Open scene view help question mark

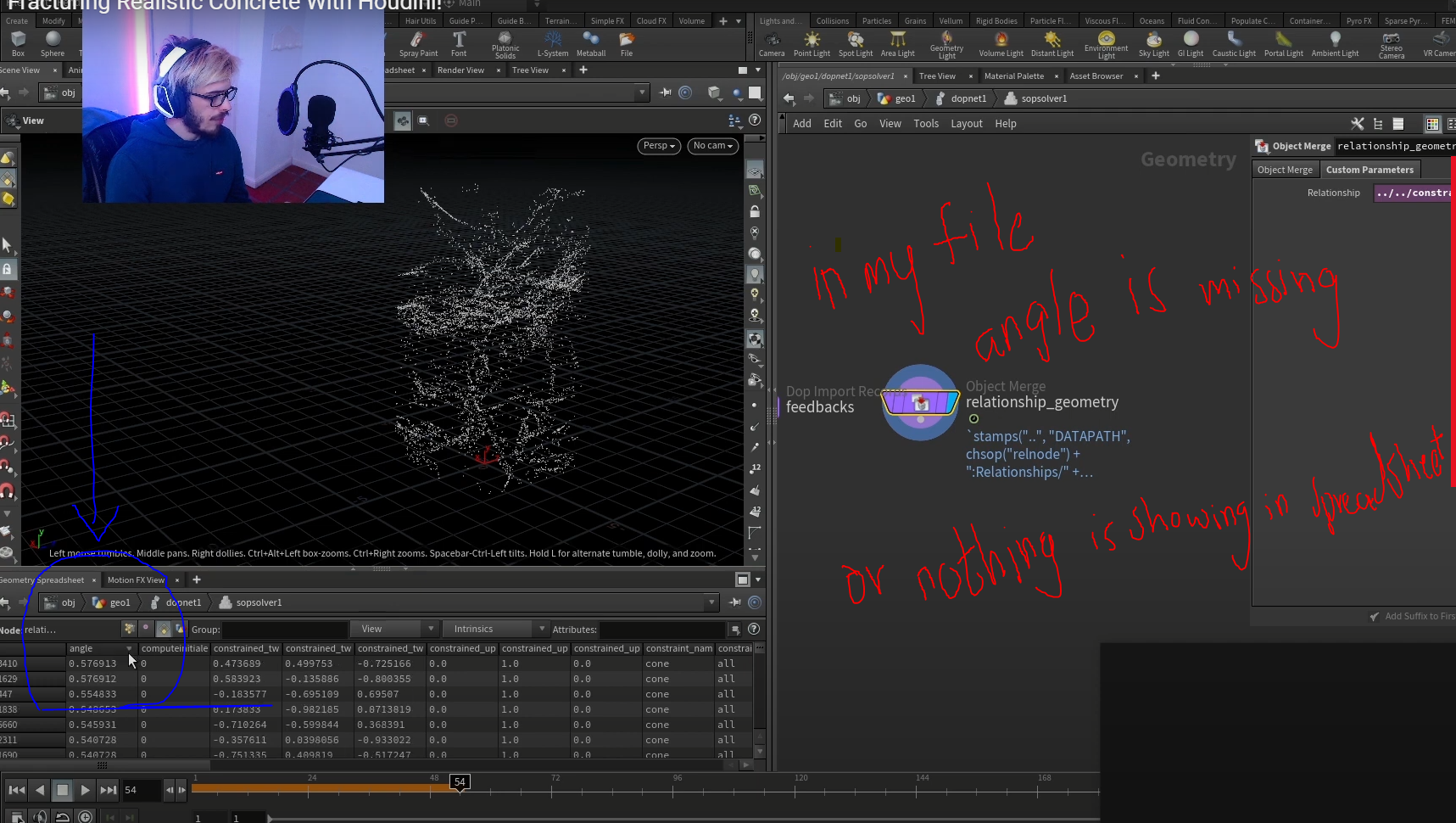[755, 120]
